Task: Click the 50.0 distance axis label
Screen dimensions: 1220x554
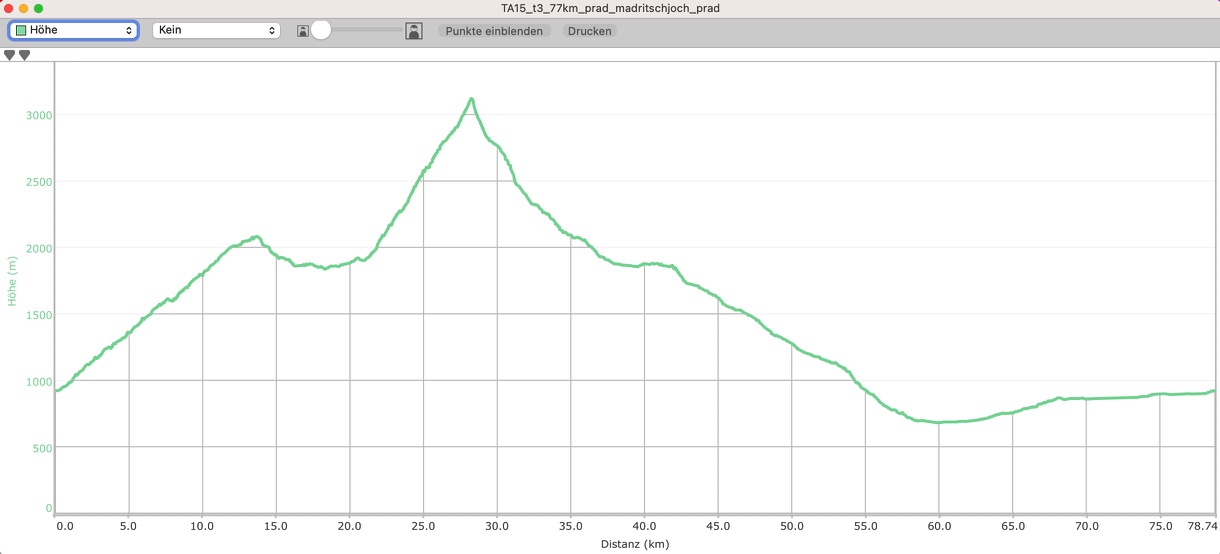Action: 792,525
